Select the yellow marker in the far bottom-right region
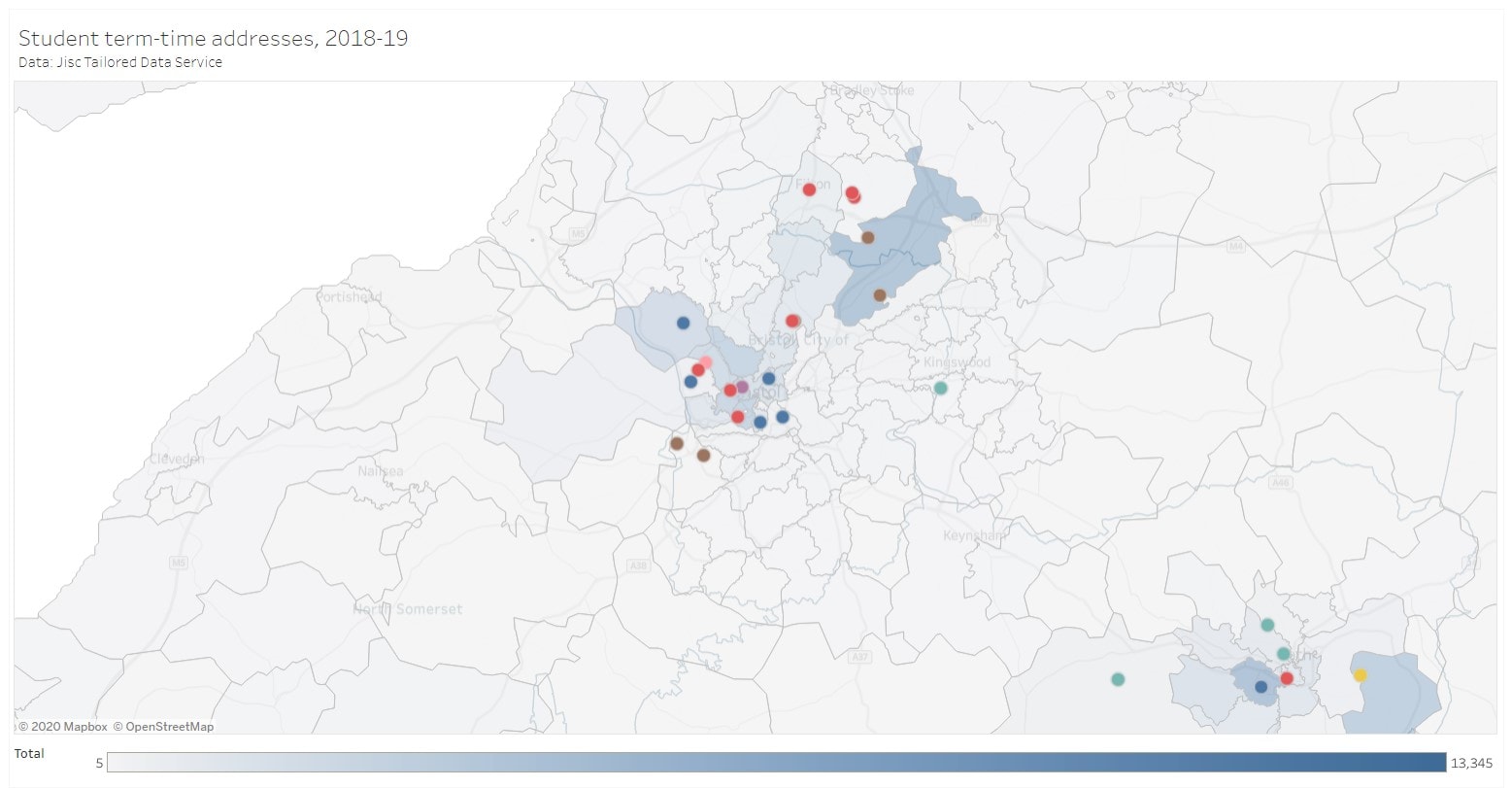This screenshot has width=1512, height=788. (x=1361, y=675)
